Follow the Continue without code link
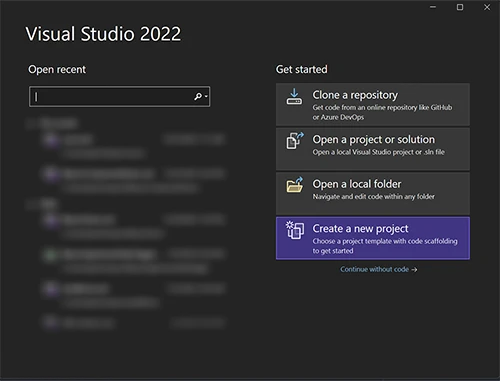Screen dimensions: 500x381 tap(378, 269)
